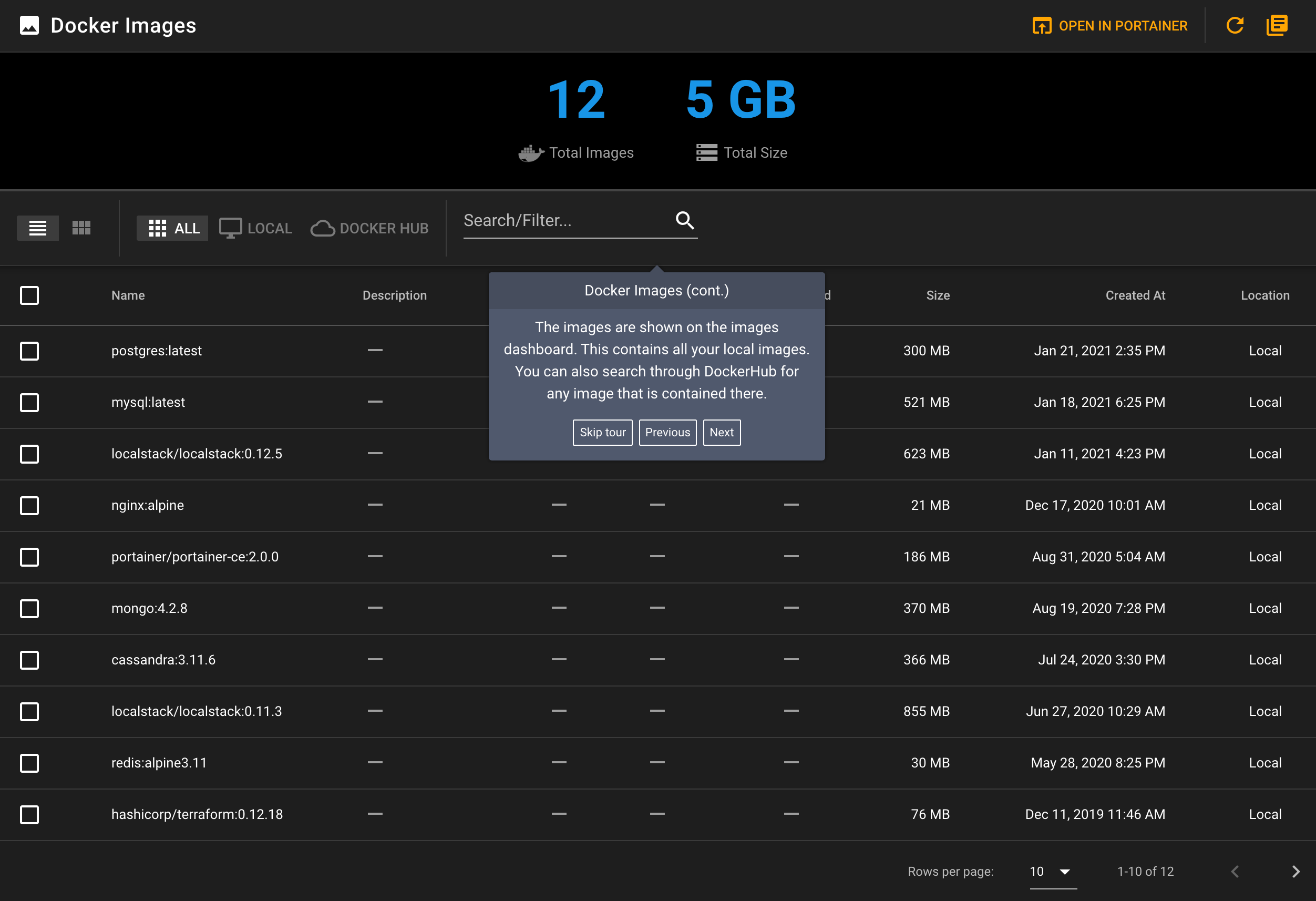Click the mongo:4.2.8 image name
The height and width of the screenshot is (901, 1316).
pos(149,609)
